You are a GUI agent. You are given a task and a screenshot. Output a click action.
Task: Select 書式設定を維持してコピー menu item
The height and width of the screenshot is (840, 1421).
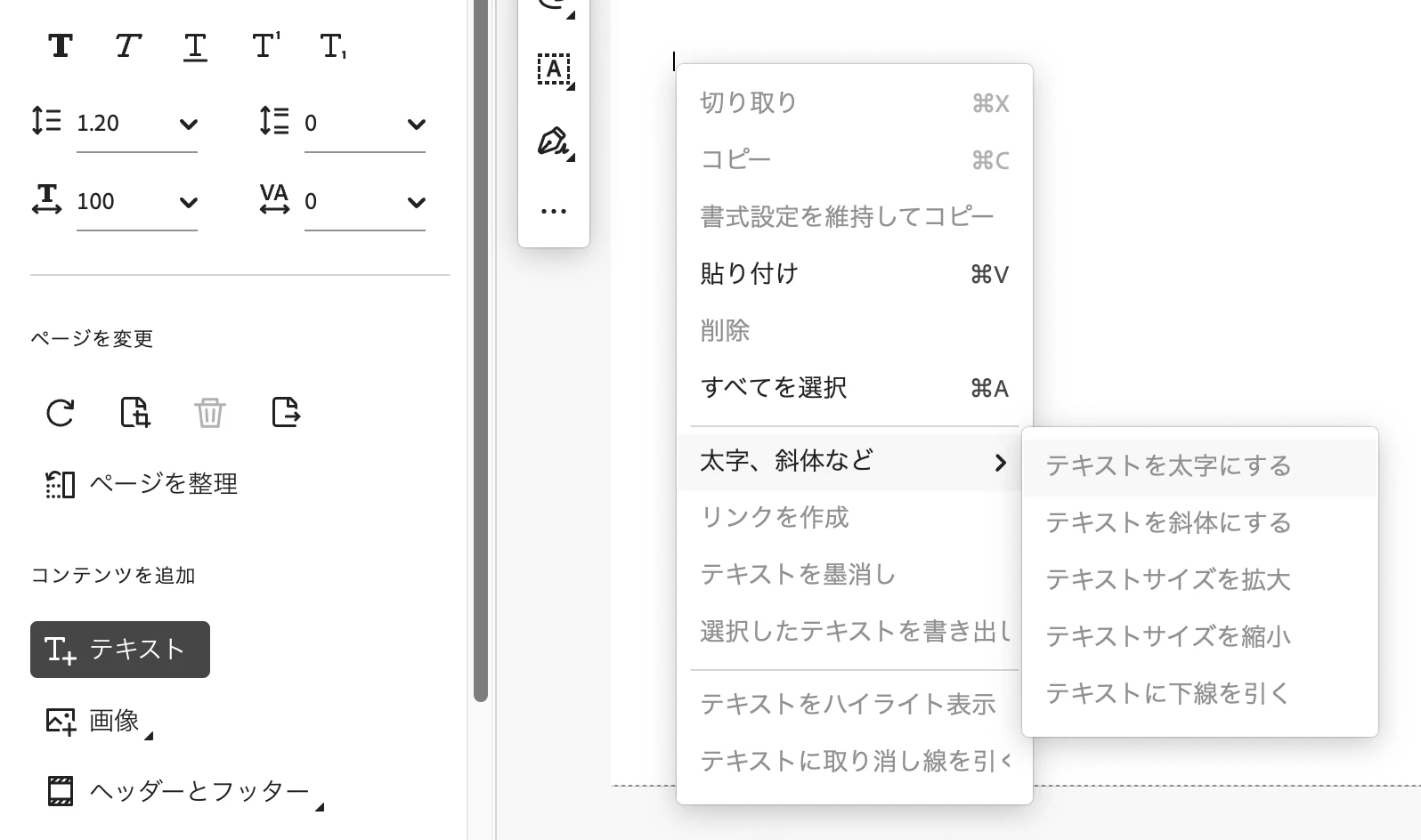[855, 217]
